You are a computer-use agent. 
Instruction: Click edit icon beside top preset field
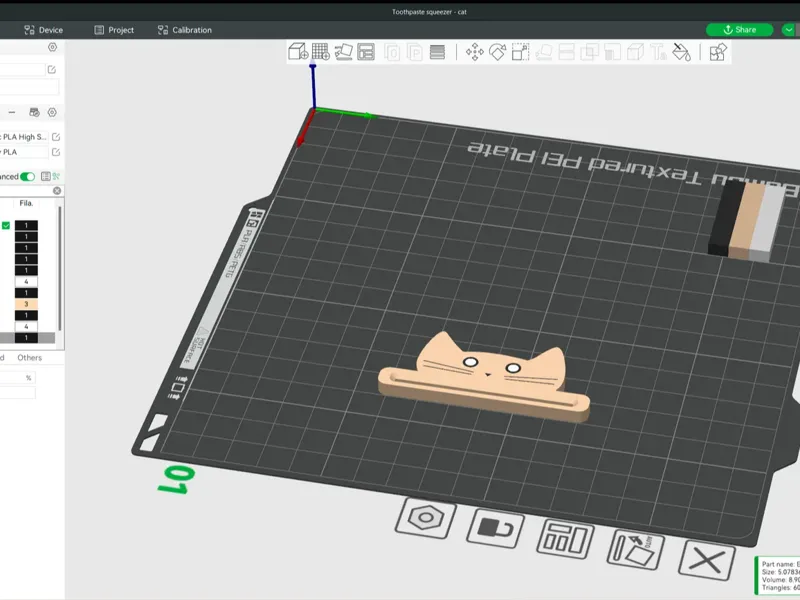pos(52,69)
